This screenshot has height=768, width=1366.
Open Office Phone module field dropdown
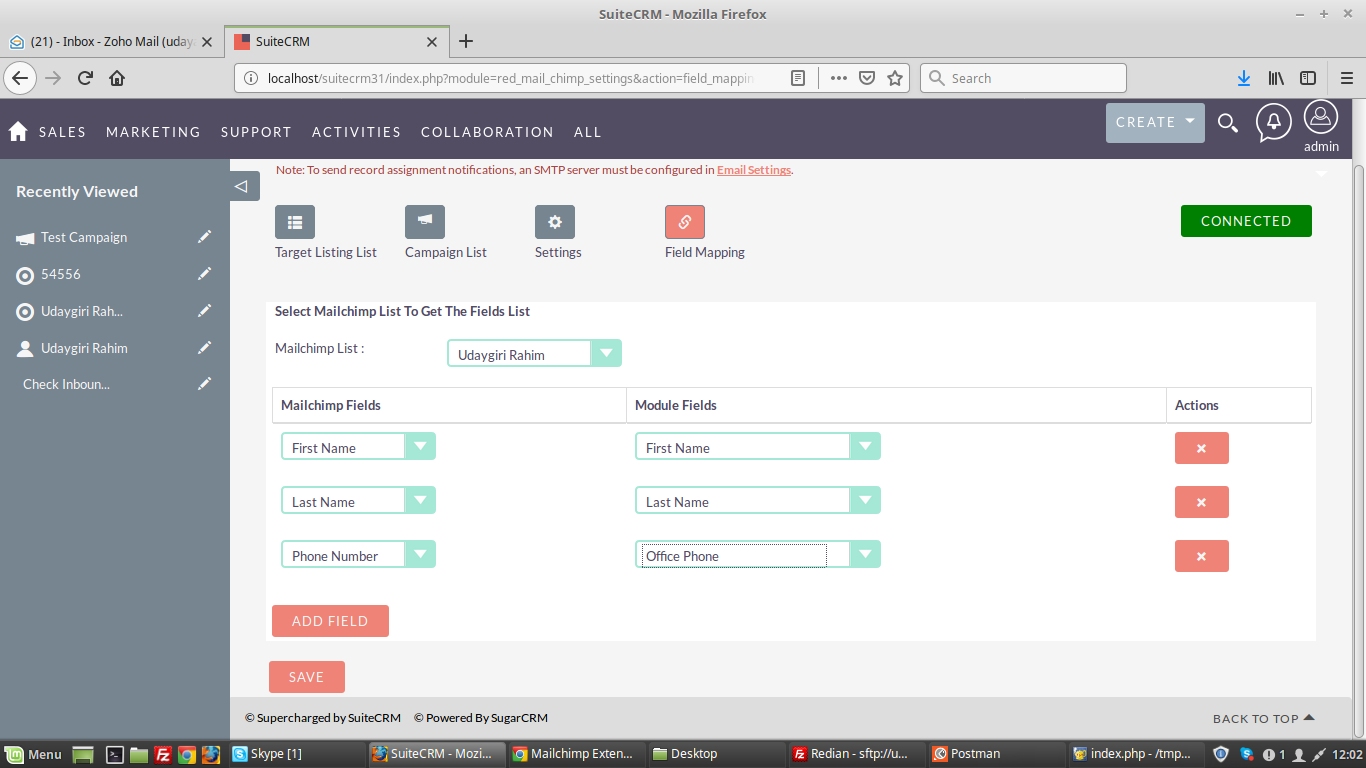[x=758, y=554]
